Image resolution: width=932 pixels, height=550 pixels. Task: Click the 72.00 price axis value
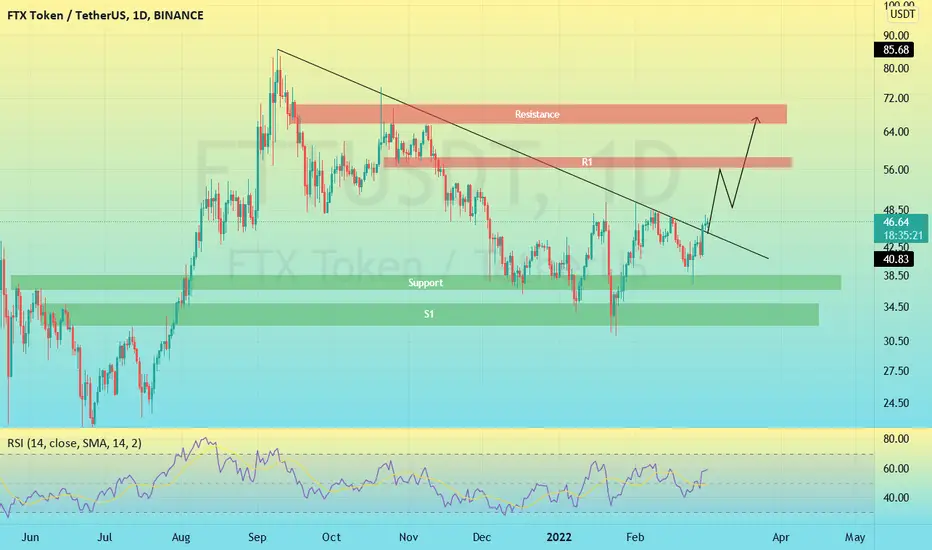point(896,98)
